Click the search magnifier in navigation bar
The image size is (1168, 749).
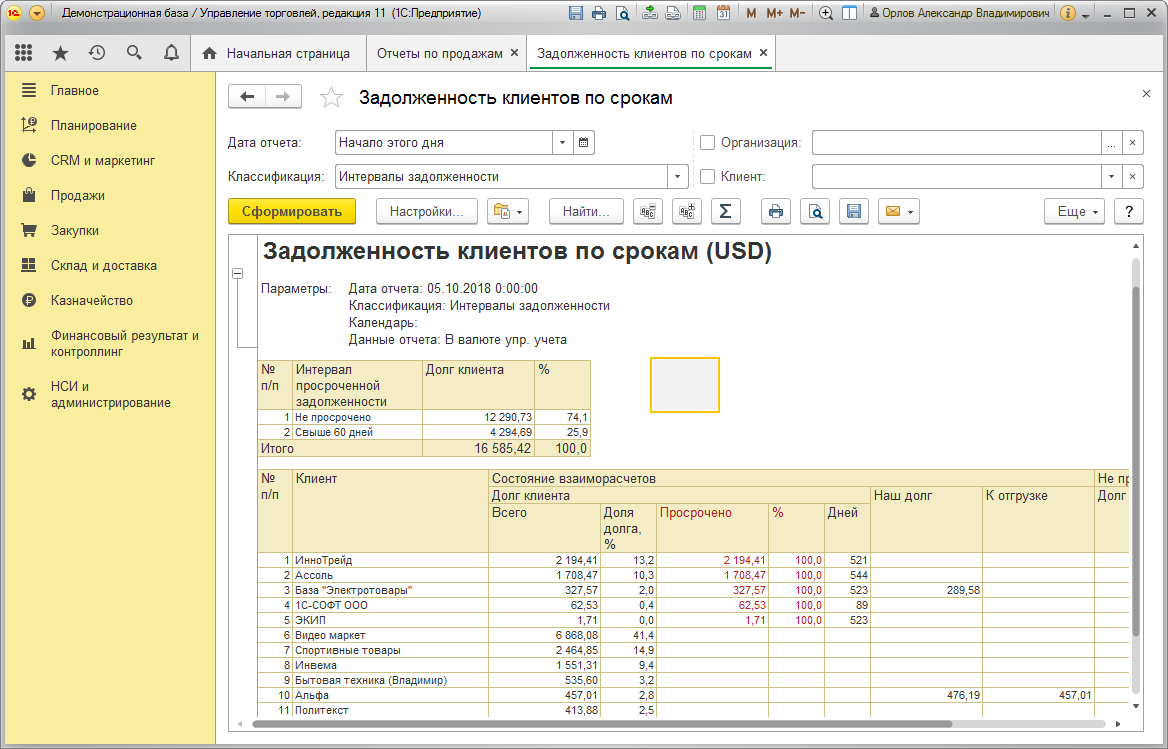click(x=134, y=53)
